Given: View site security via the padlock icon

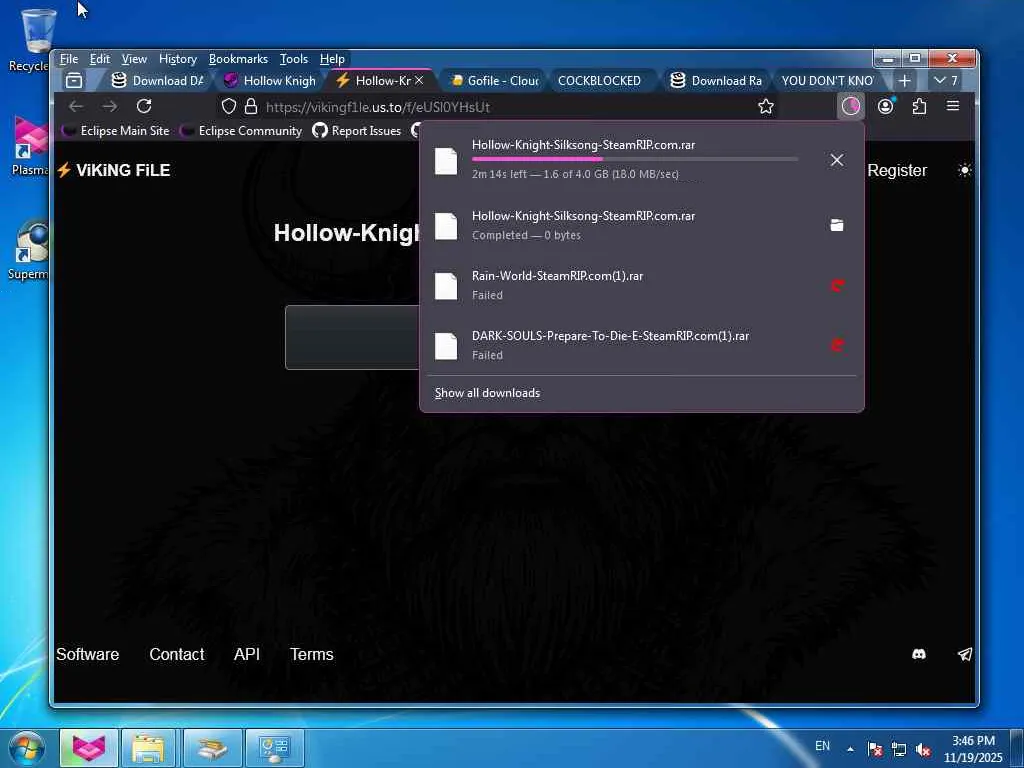Looking at the screenshot, I should click(251, 106).
